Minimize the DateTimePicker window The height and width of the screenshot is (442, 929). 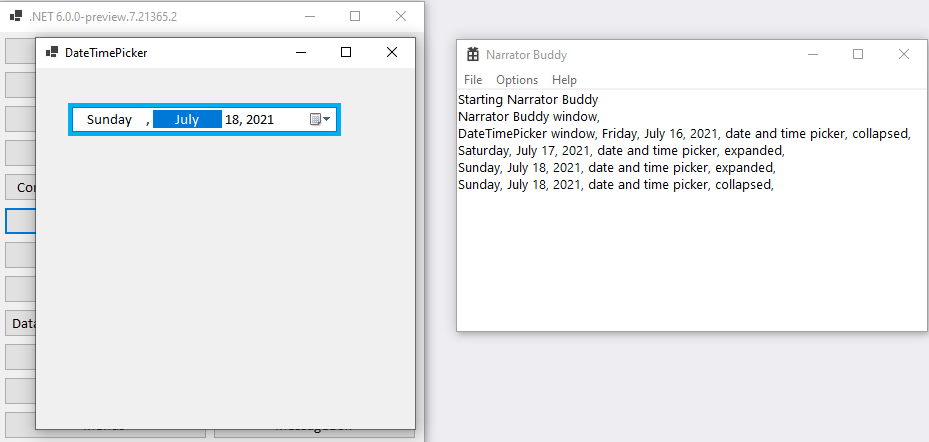click(x=301, y=52)
